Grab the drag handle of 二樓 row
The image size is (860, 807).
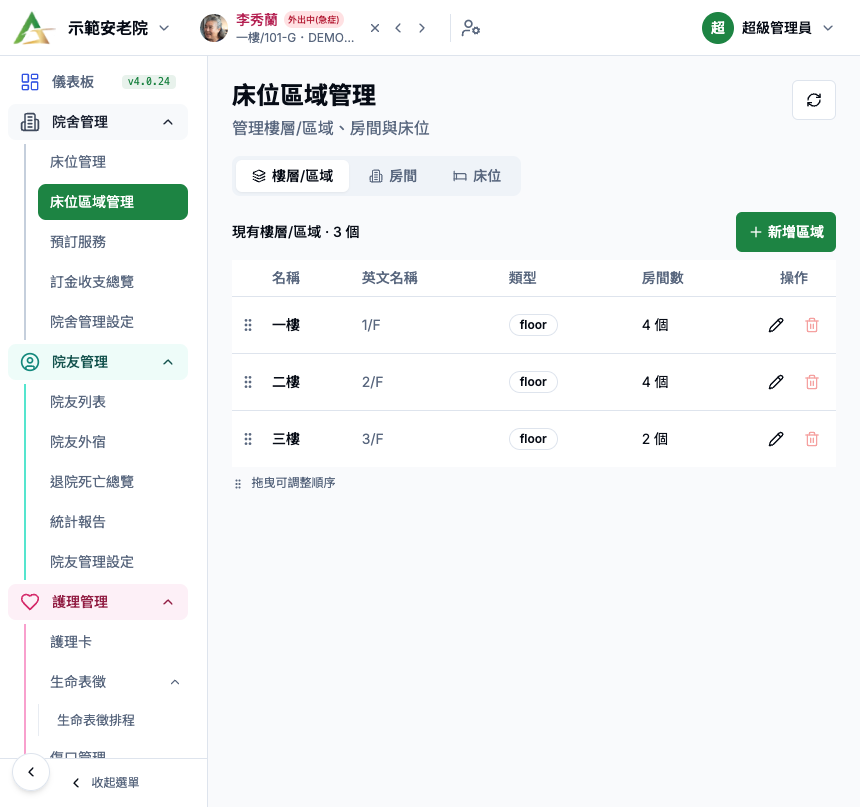248,382
